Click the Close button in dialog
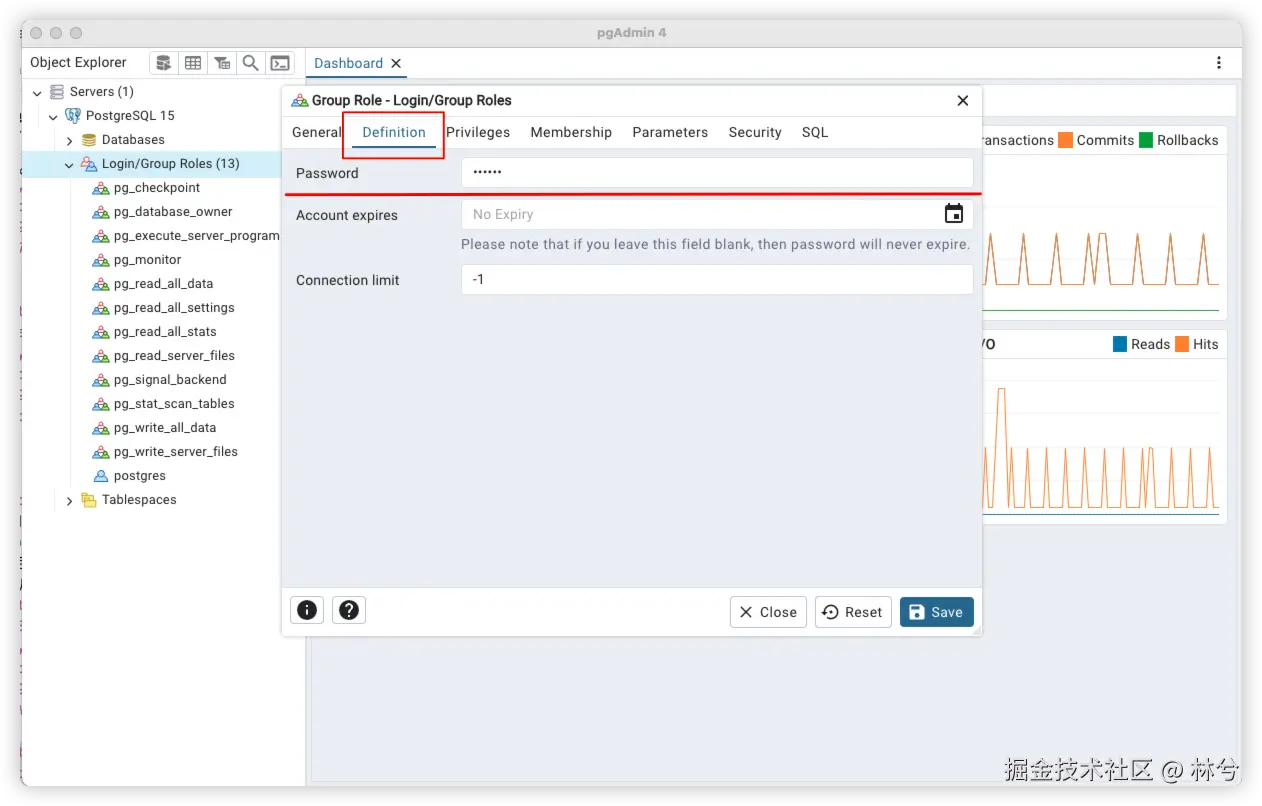Screen dimensions: 1262x806 pyautogui.click(x=768, y=612)
